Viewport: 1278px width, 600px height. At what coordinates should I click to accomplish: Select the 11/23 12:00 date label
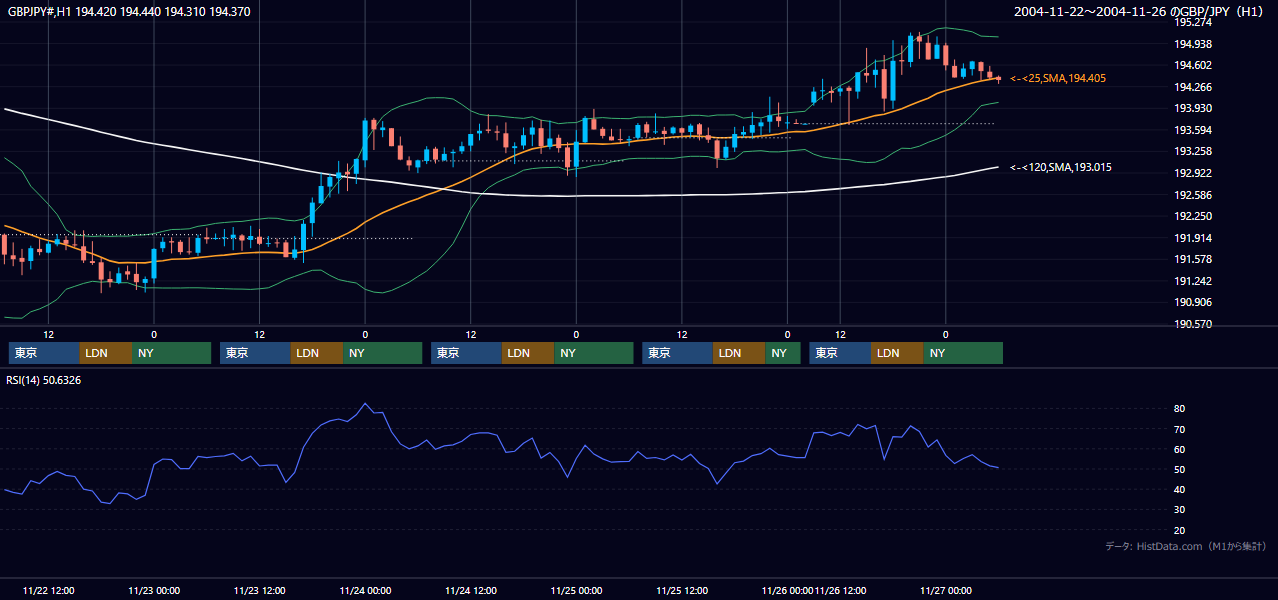click(x=259, y=590)
